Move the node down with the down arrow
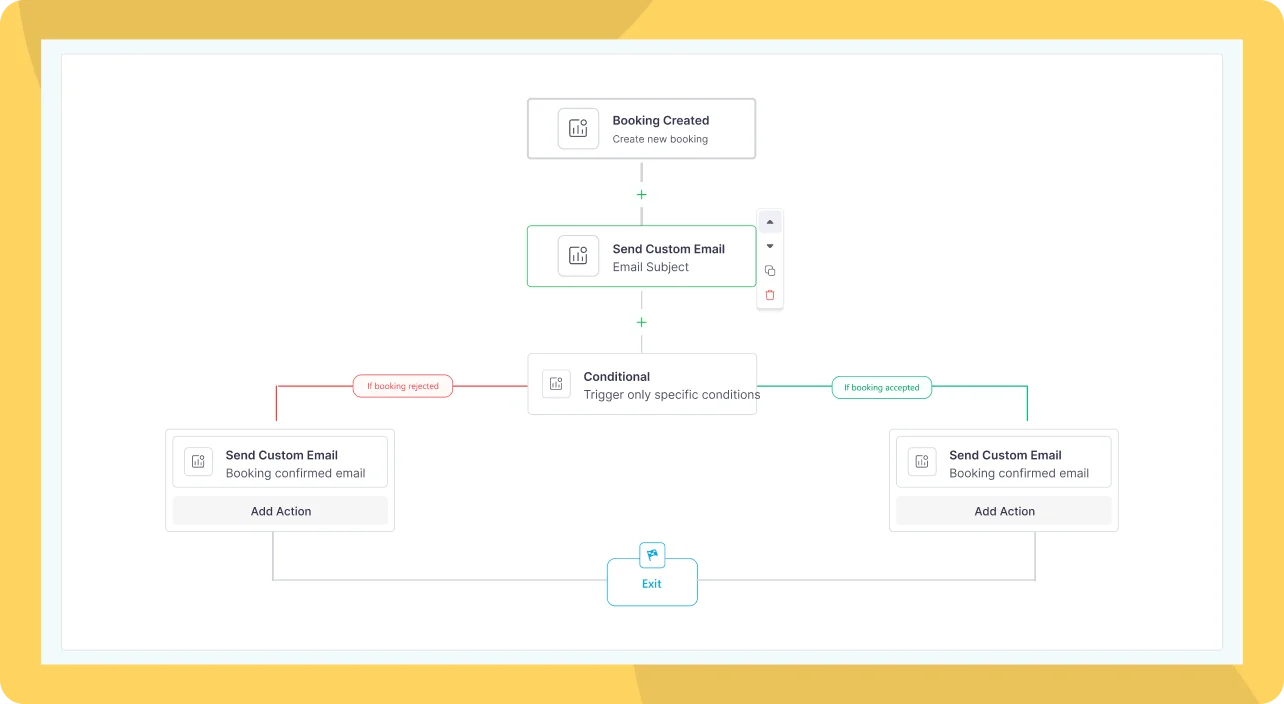 (x=770, y=246)
